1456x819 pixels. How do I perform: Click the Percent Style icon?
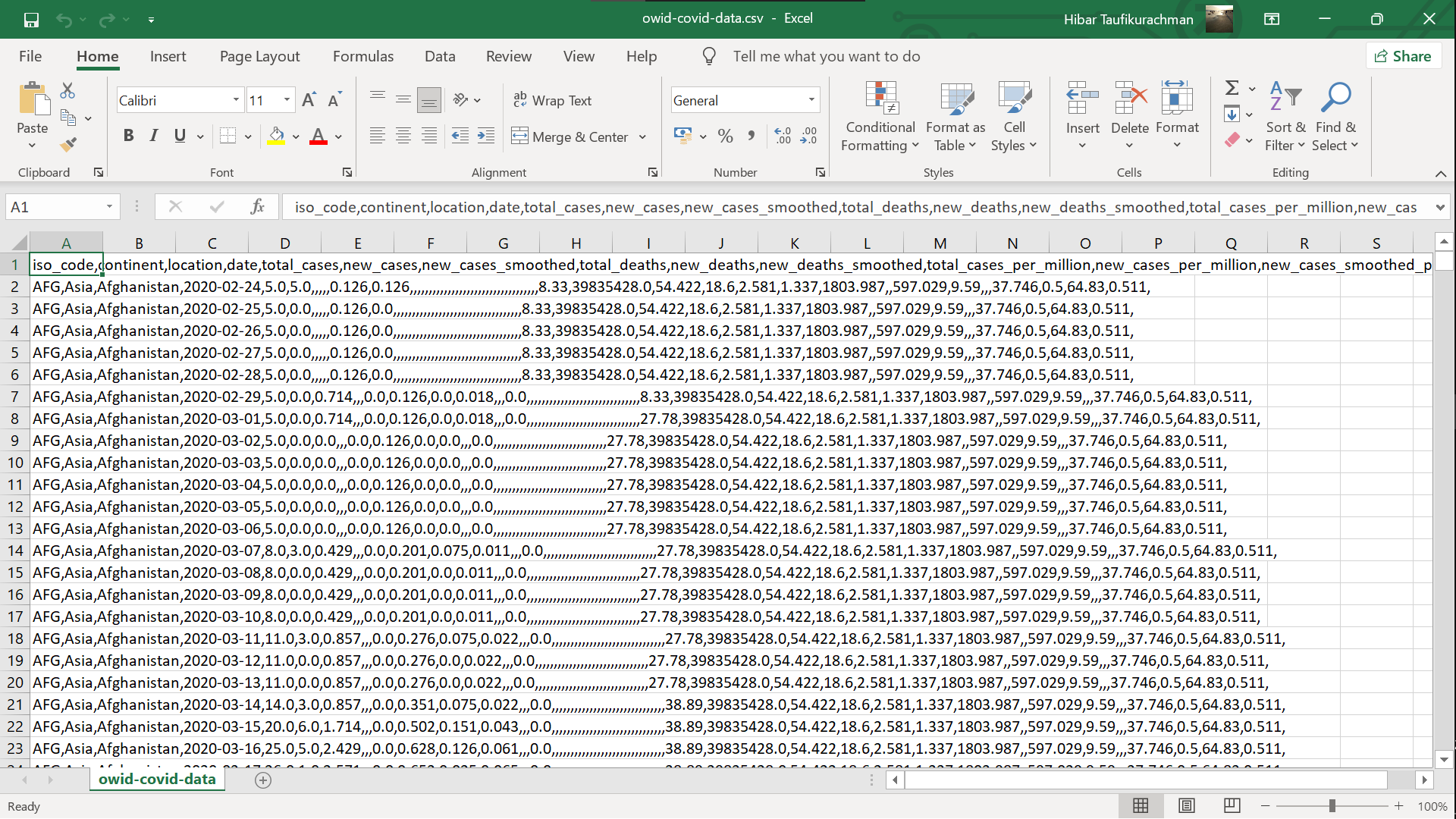point(725,136)
